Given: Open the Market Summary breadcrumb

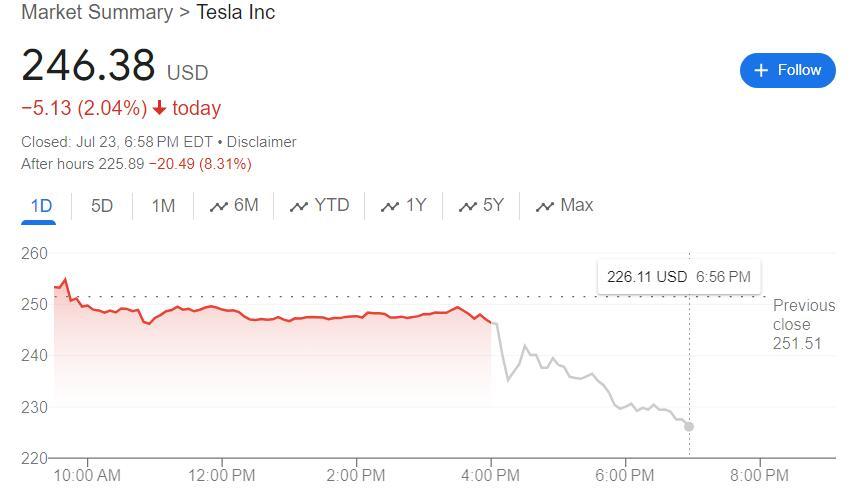Looking at the screenshot, I should coord(96,13).
